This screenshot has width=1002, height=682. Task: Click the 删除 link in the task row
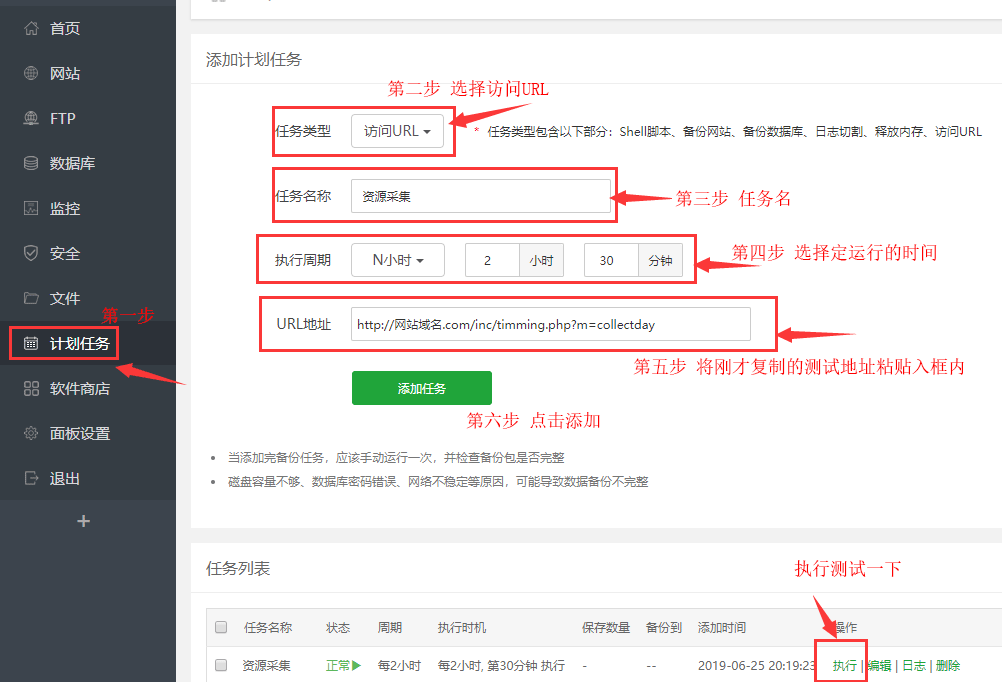[x=947, y=665]
